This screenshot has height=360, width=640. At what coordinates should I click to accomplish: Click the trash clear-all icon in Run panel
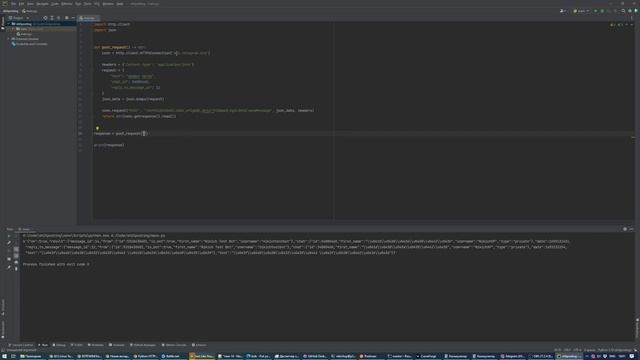point(16,269)
